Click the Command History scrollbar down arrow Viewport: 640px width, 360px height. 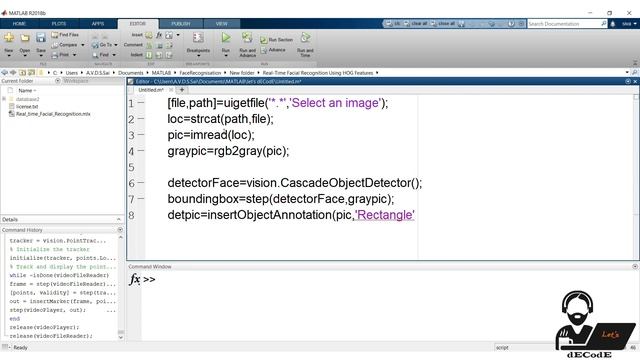click(x=121, y=338)
